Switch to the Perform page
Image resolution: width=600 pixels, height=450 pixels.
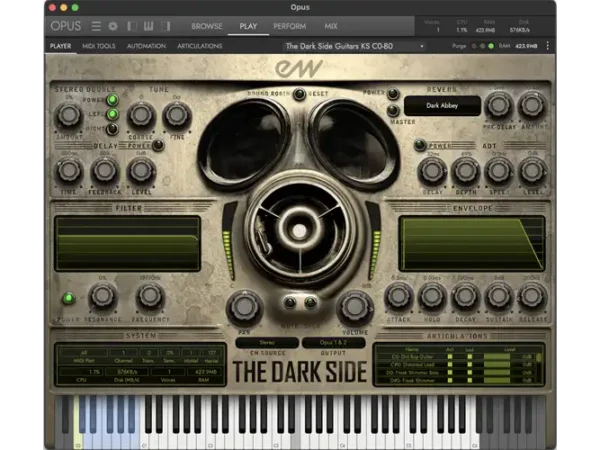tap(289, 26)
